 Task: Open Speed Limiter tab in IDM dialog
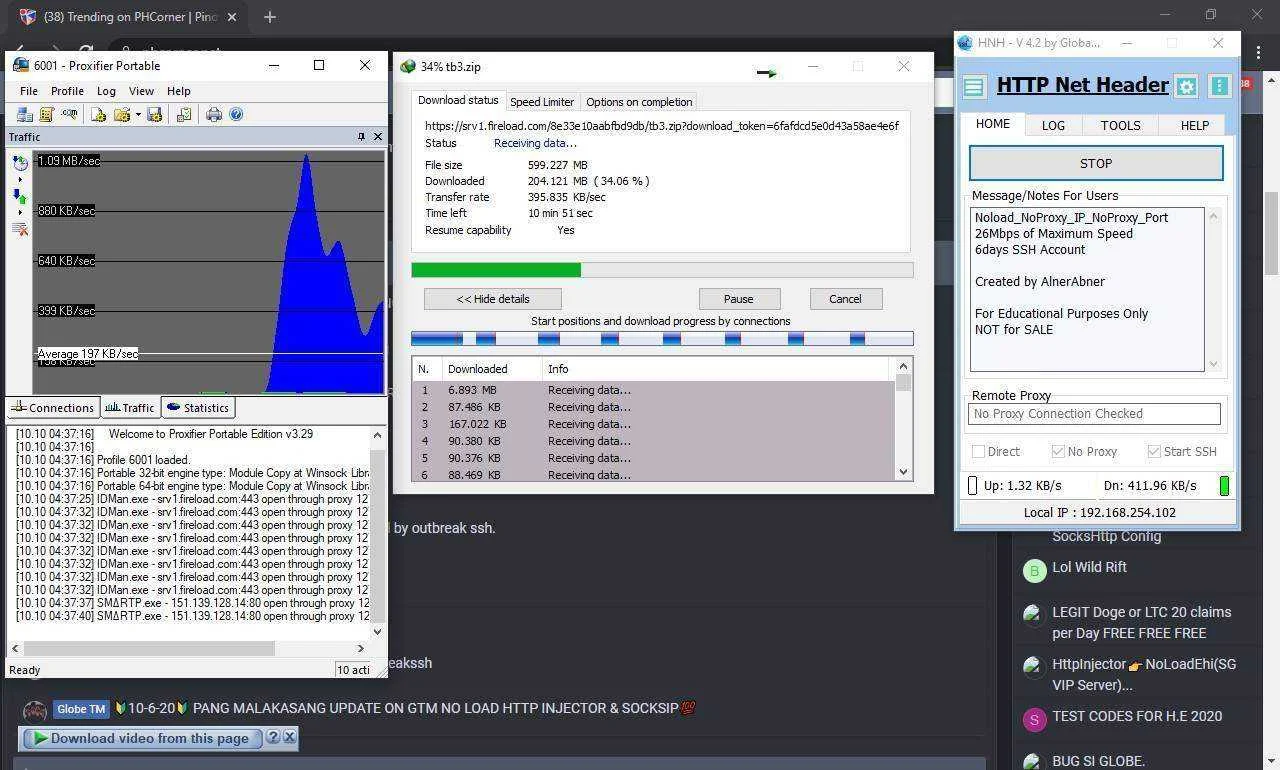point(542,102)
